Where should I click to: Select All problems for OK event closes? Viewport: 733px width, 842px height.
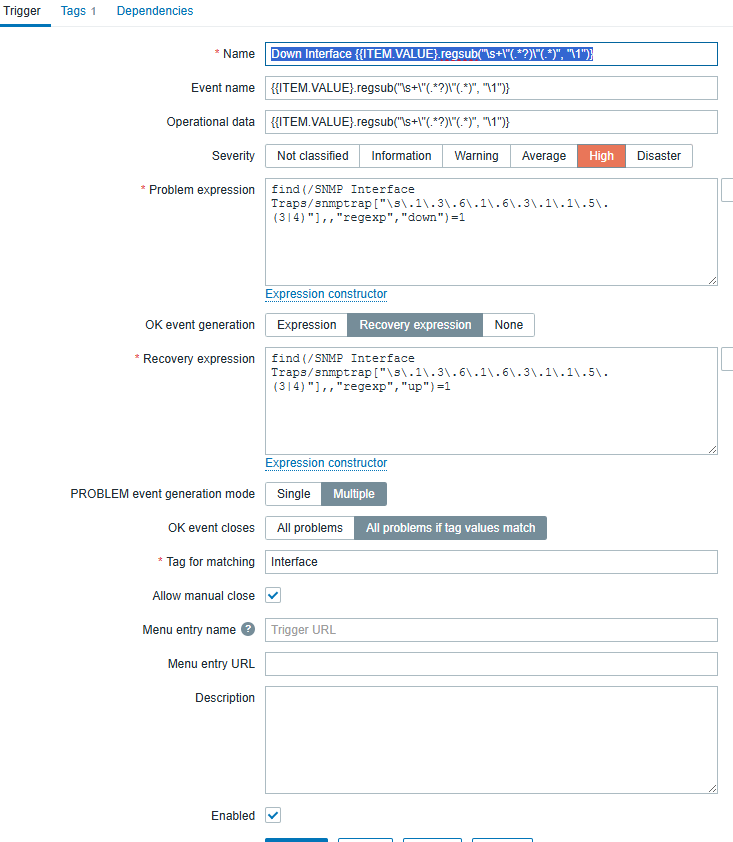310,528
